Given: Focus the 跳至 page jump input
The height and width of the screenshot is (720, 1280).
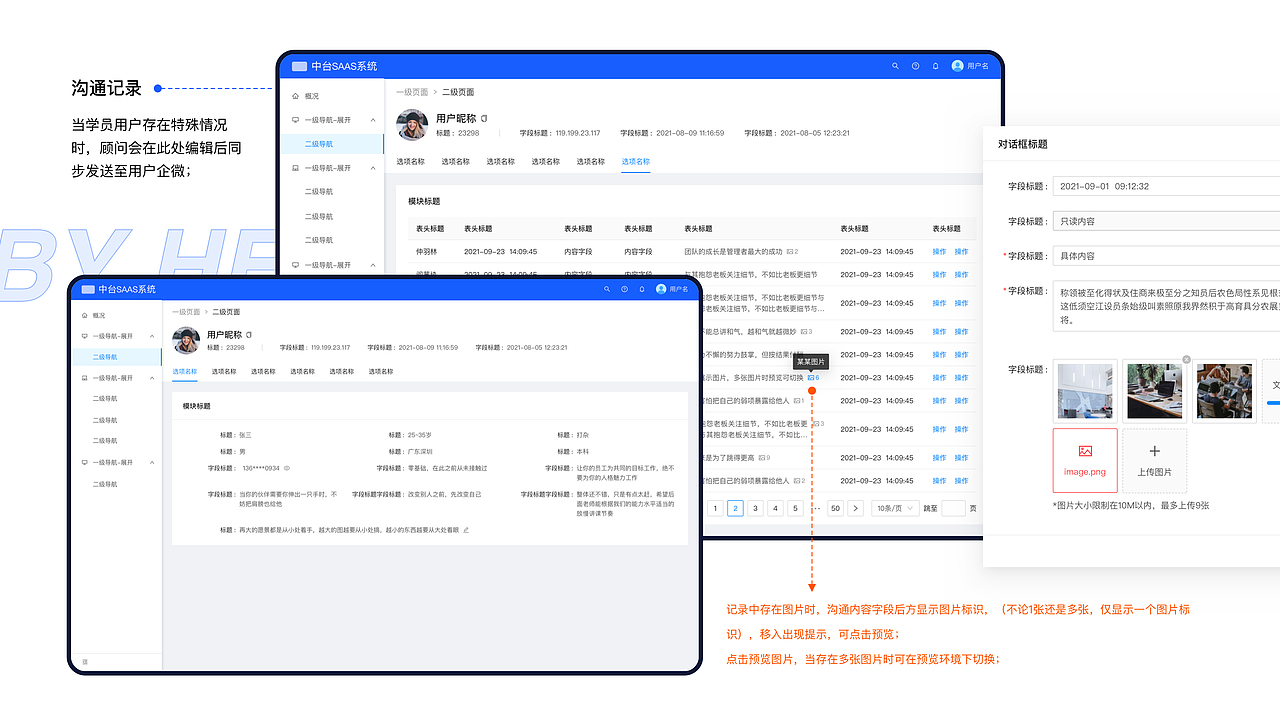Looking at the screenshot, I should click(x=953, y=508).
